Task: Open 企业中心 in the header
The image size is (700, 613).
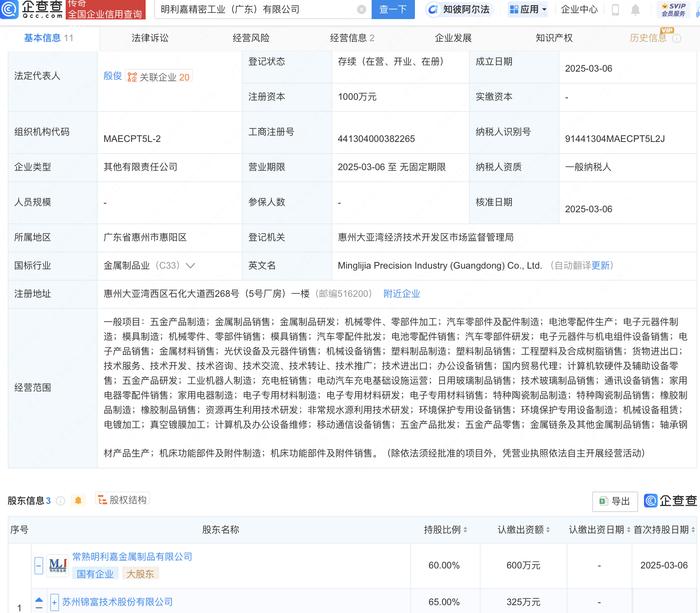Action: pyautogui.click(x=579, y=9)
